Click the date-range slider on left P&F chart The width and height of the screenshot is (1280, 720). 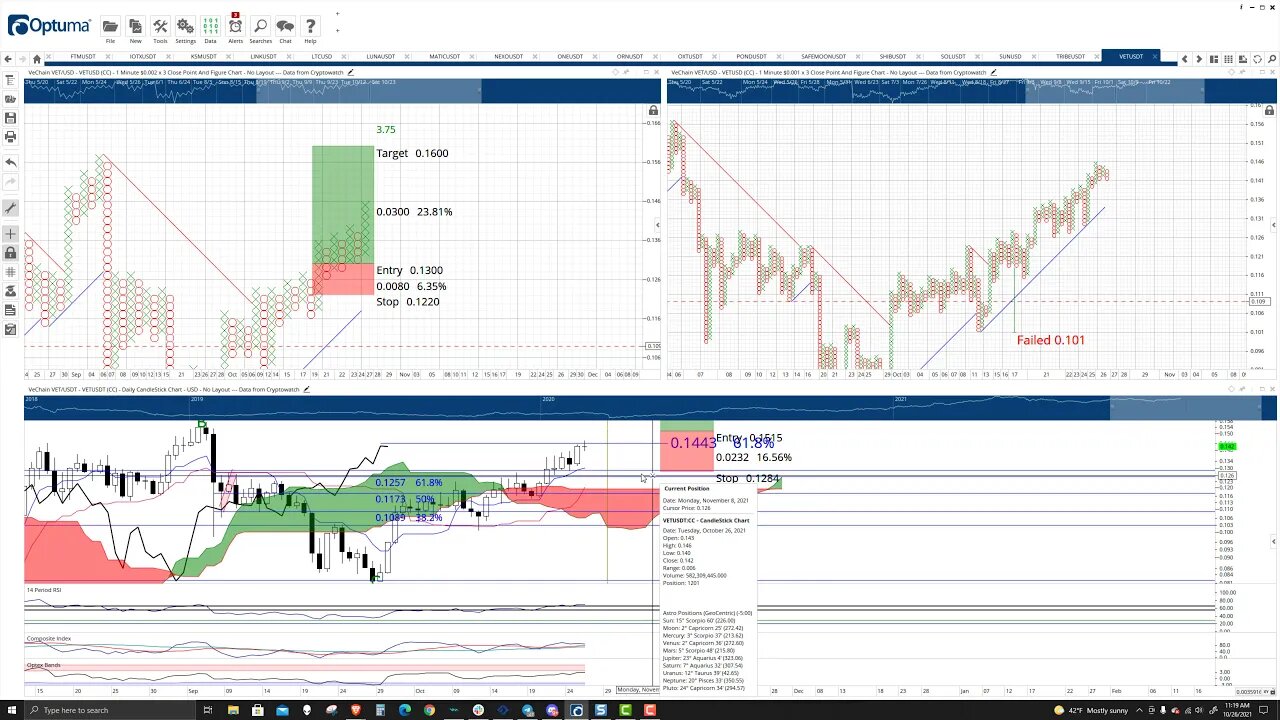(368, 93)
